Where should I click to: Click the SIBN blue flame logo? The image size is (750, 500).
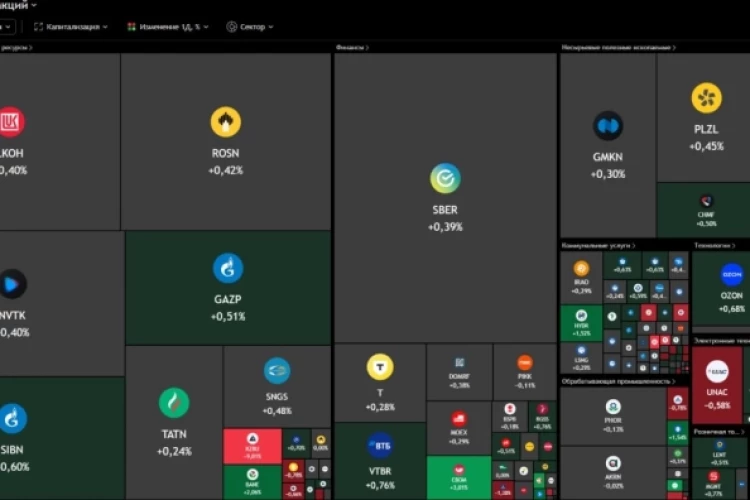12,419
